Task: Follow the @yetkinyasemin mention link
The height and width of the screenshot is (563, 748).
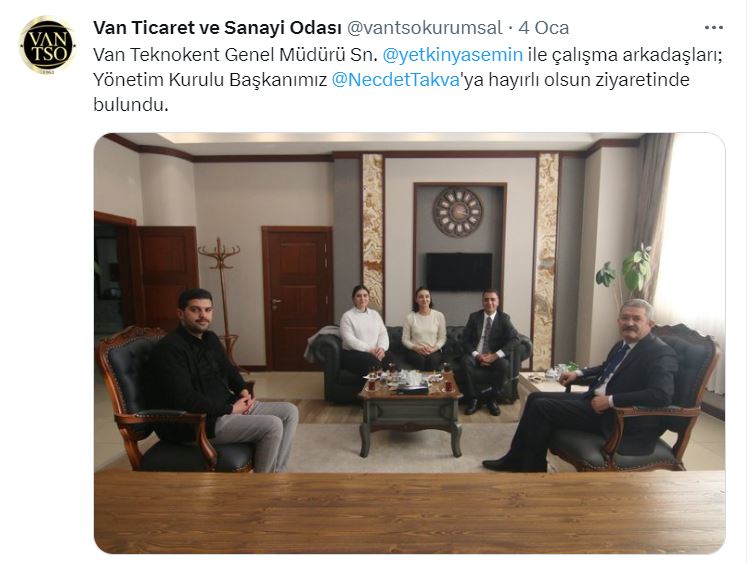Action: click(453, 54)
